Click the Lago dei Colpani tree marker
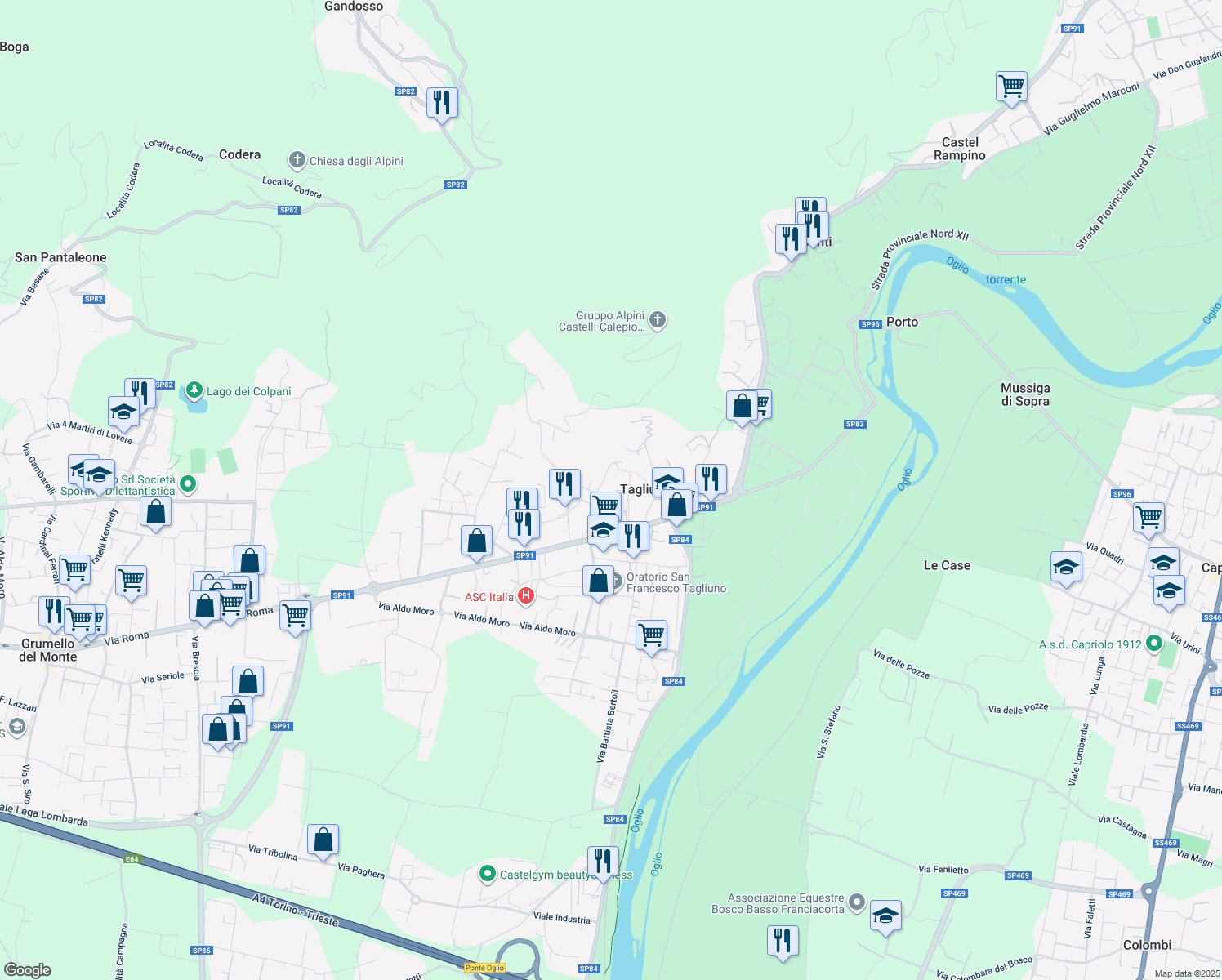The image size is (1222, 980). coord(194,389)
